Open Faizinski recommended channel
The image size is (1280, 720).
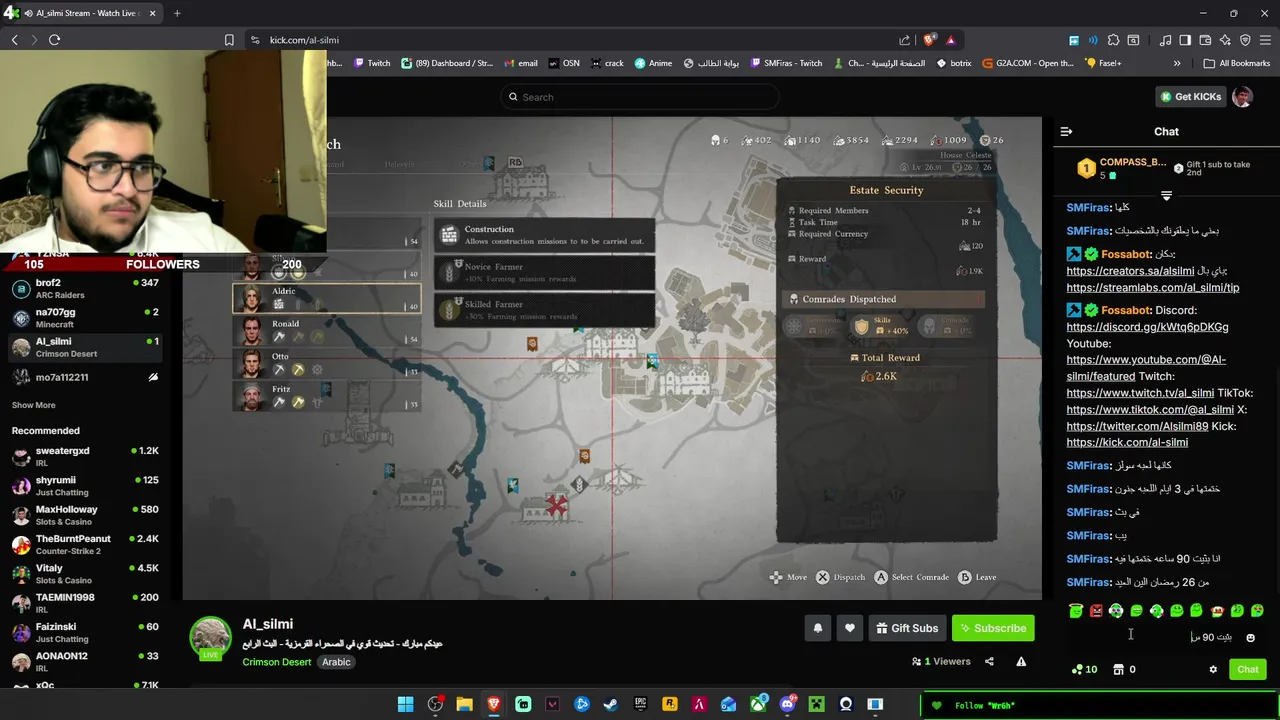(85, 632)
